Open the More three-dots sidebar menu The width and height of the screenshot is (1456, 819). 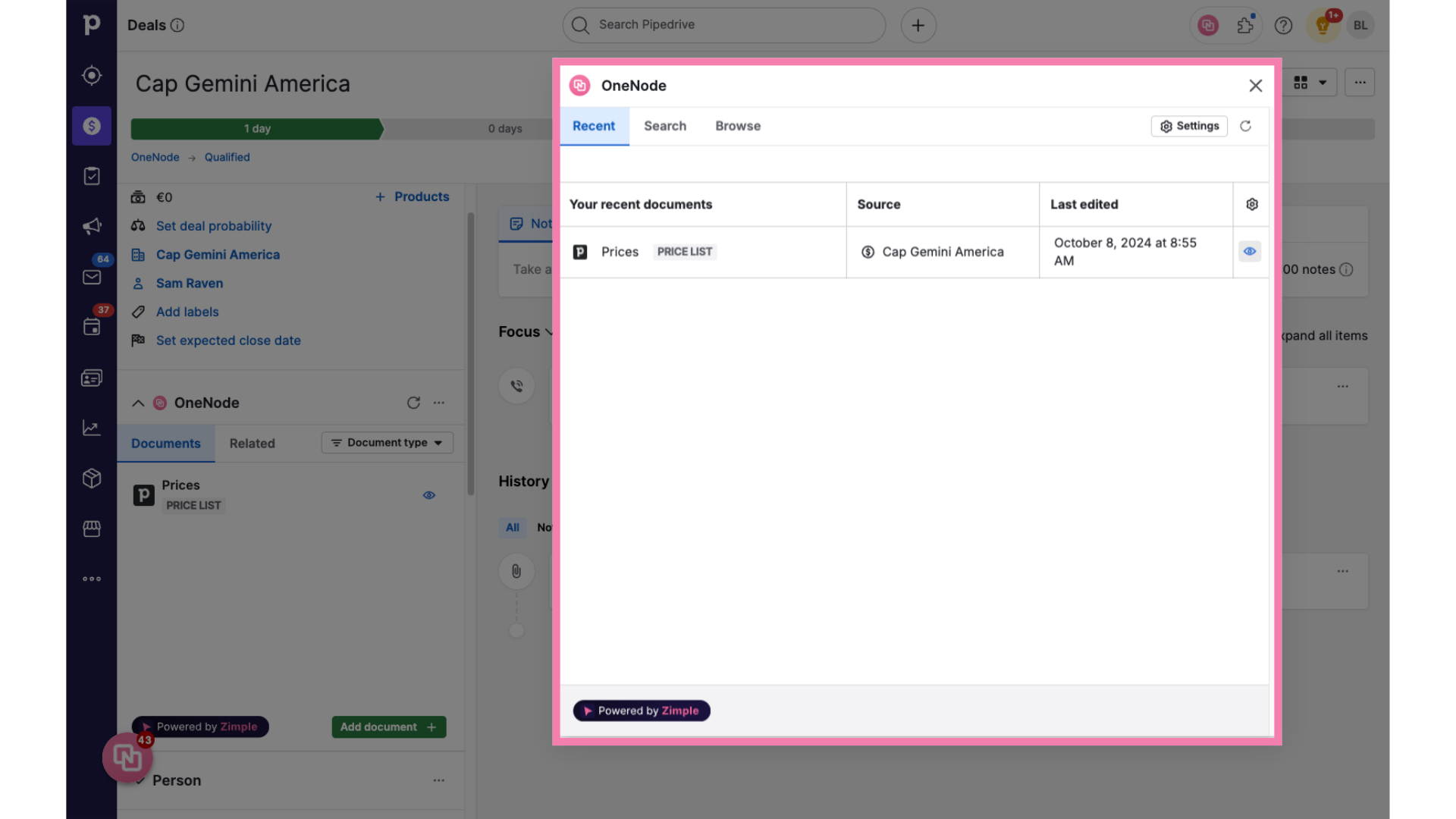[x=92, y=579]
